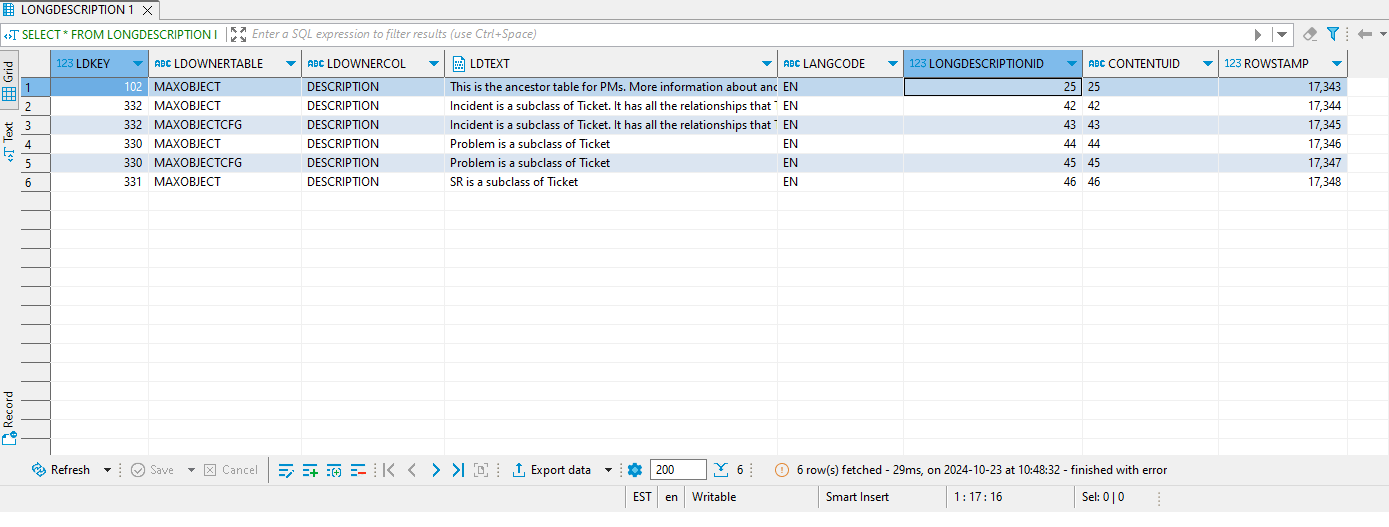Open the navigation history dropdown arrow
This screenshot has height=527, width=1389.
point(1381,34)
